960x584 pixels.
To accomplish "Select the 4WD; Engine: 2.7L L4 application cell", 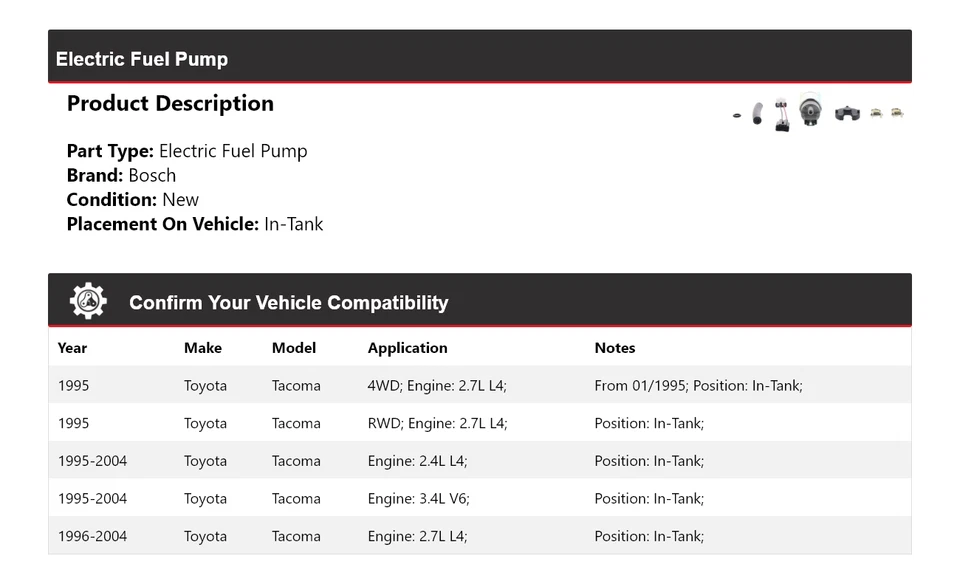I will click(437, 385).
